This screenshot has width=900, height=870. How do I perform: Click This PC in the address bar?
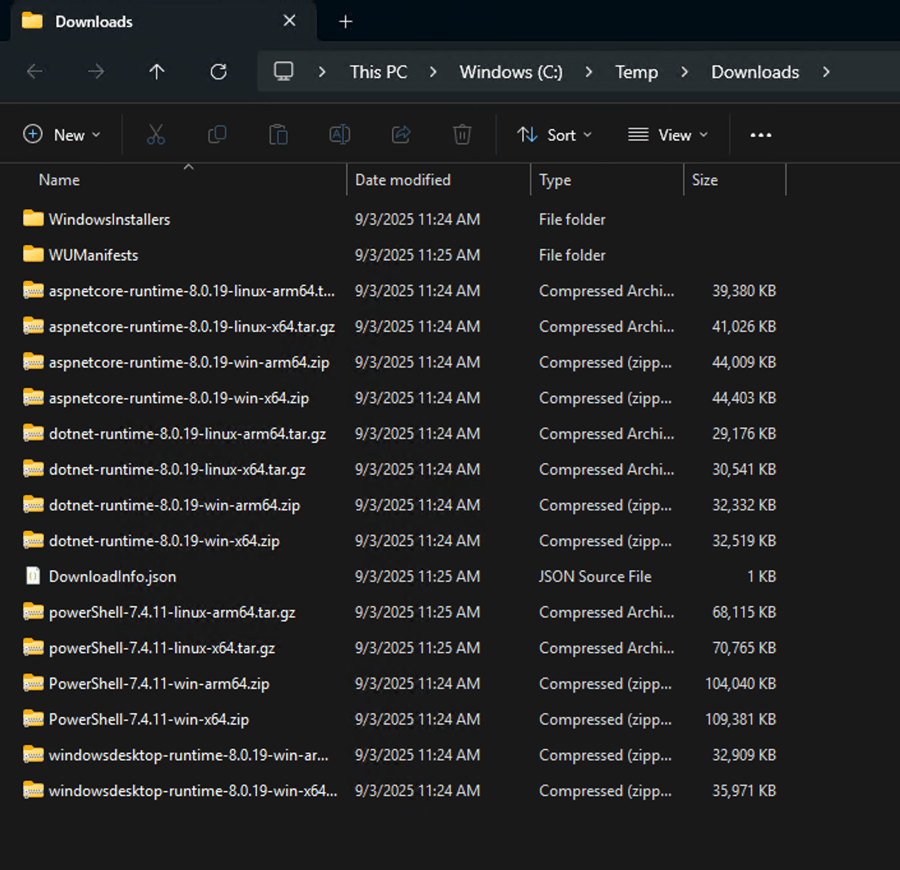[378, 72]
